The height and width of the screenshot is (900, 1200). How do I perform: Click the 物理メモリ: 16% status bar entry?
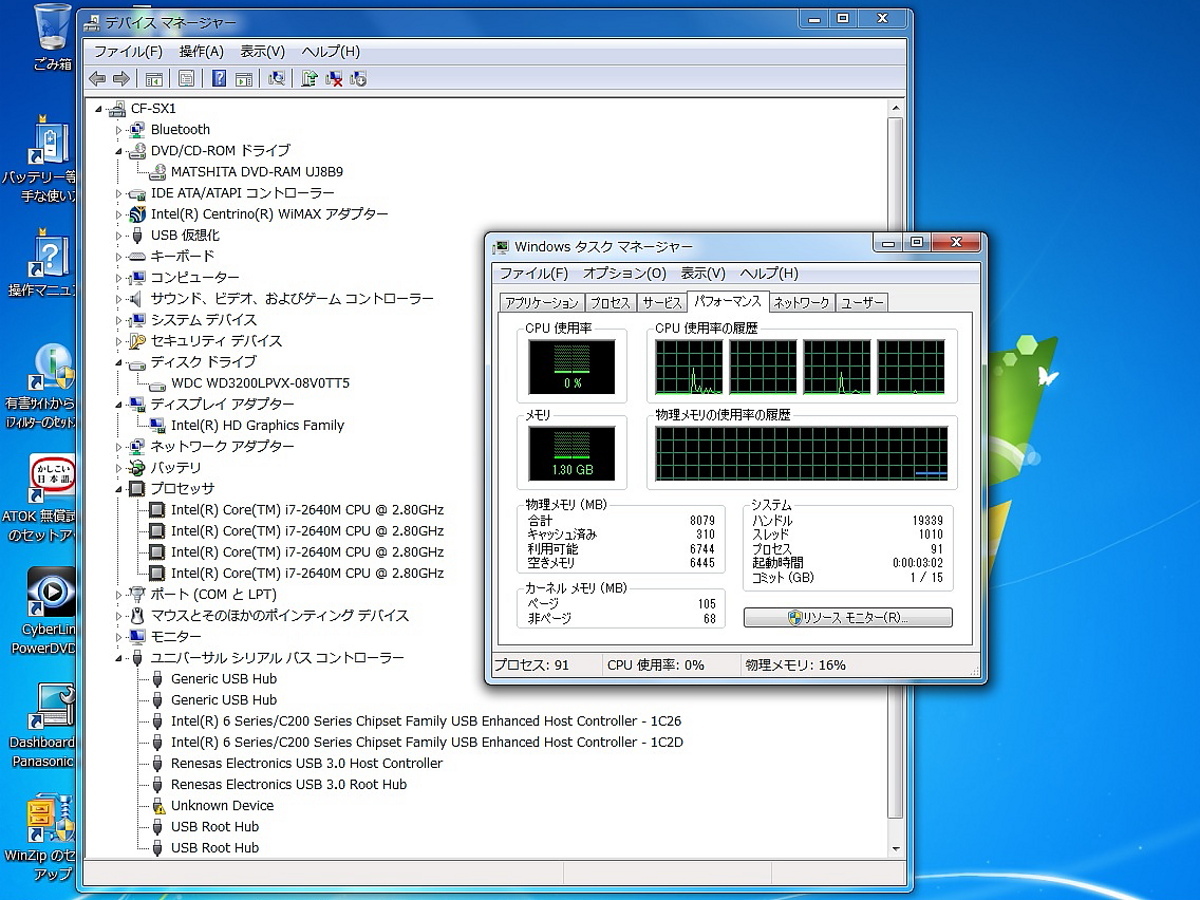[x=796, y=665]
